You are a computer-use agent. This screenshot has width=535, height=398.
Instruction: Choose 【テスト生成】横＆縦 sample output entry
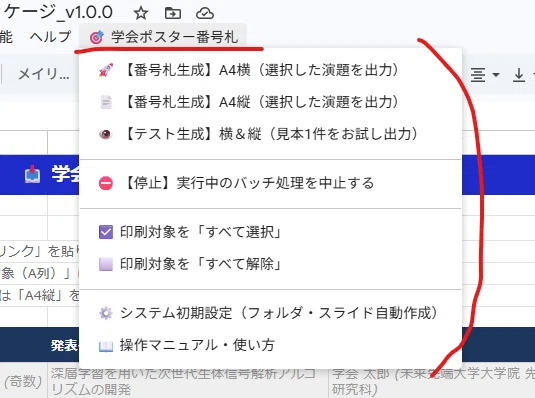pyautogui.click(x=270, y=134)
